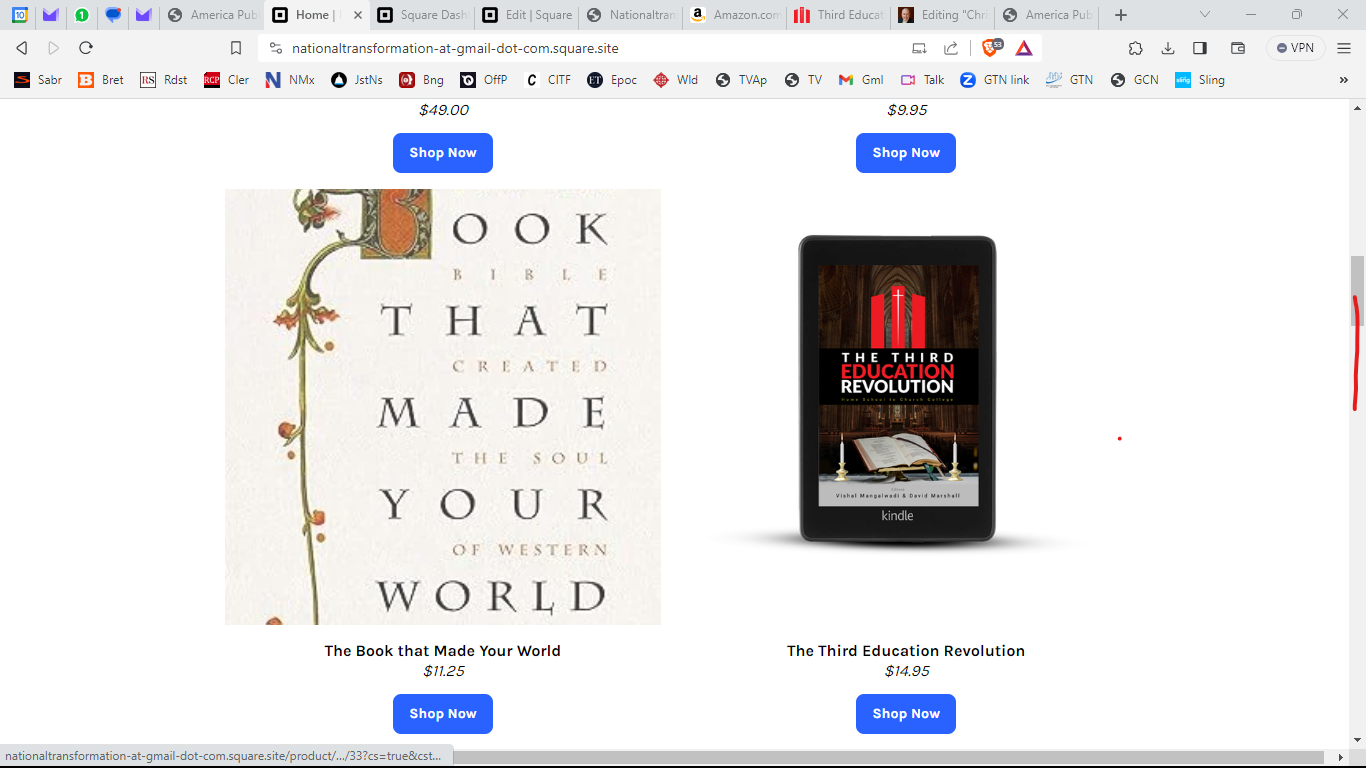Screen dimensions: 1366x768
Task: Click the vertical scrollbar thumb
Action: 1357,291
